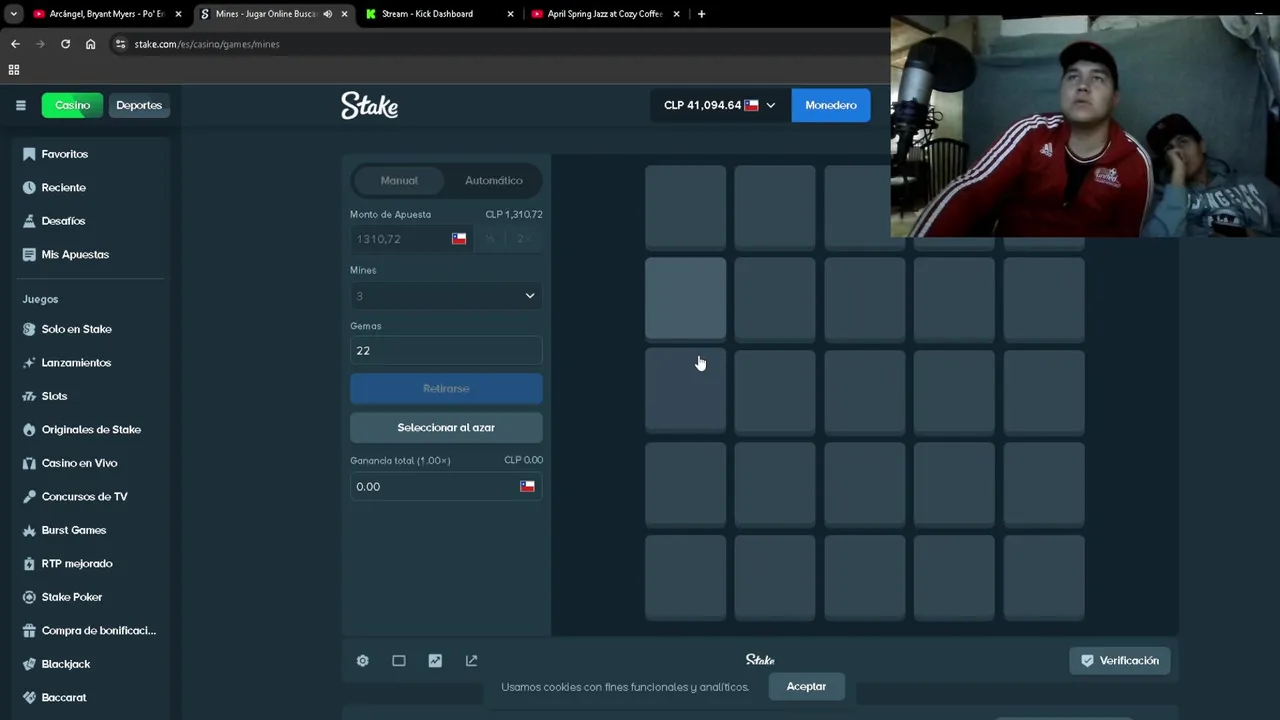This screenshot has width=1280, height=720.
Task: Open the CLP balance currency dropdown
Action: [x=719, y=105]
